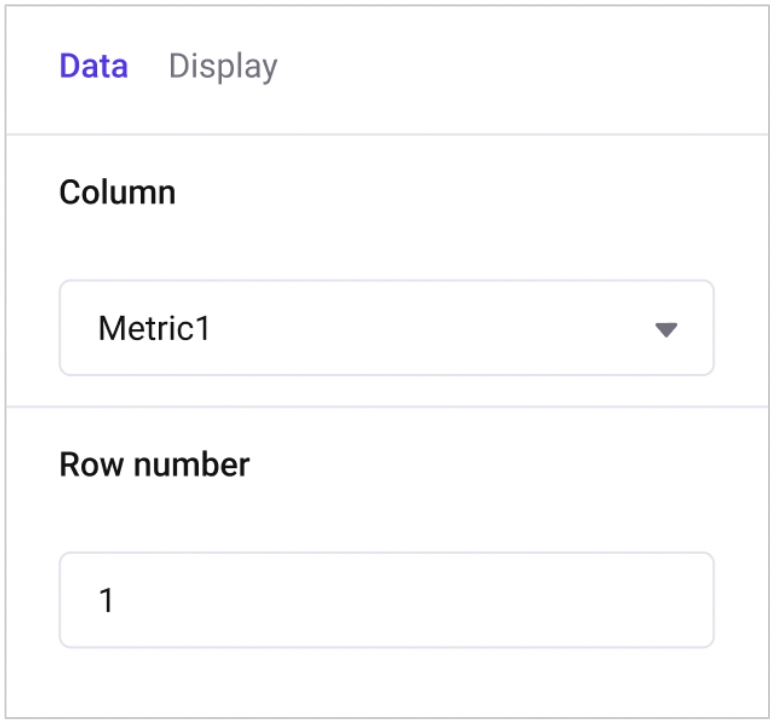Viewport: 776px width, 726px height.
Task: Go to the gray Display tab
Action: point(222,66)
